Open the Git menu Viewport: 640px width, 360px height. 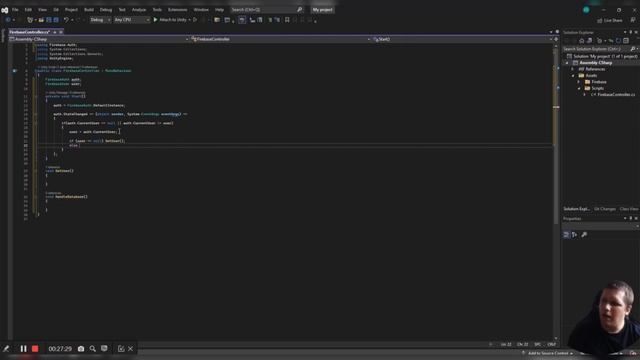[x=56, y=9]
